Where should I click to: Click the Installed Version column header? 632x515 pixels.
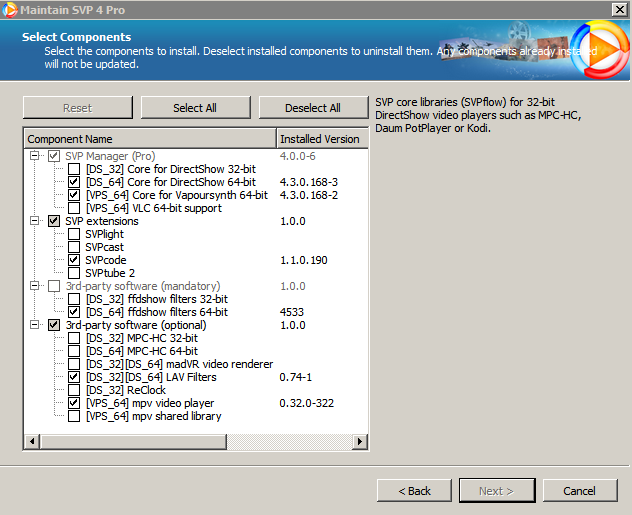(x=320, y=139)
